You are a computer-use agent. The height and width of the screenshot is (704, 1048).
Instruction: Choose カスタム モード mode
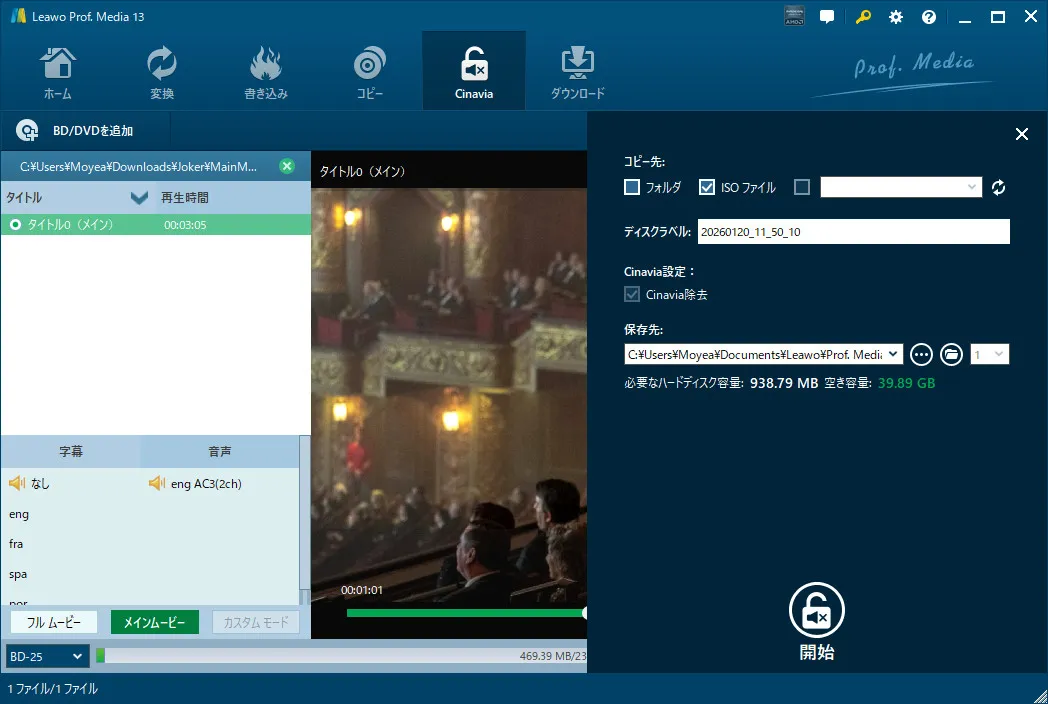256,622
